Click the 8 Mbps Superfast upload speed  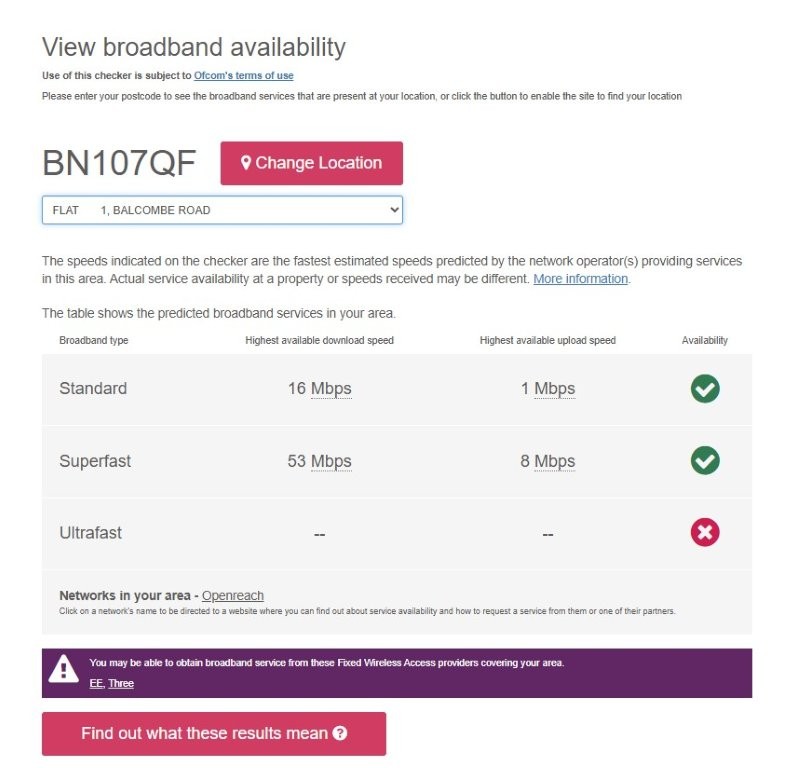pyautogui.click(x=547, y=461)
